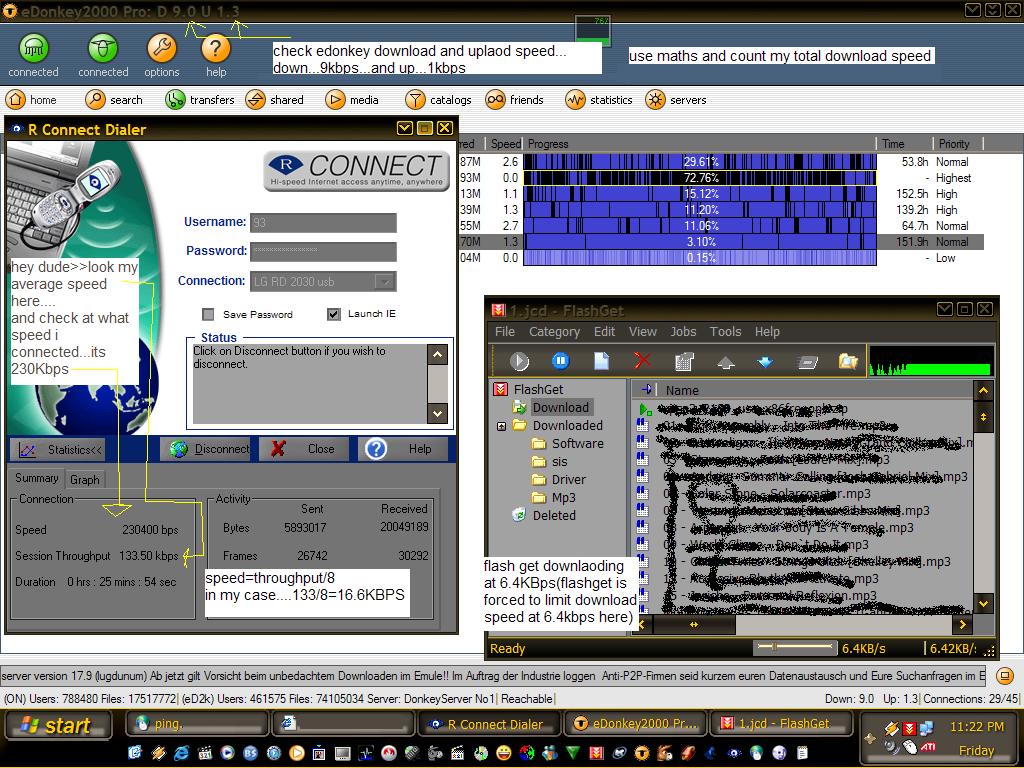Image resolution: width=1024 pixels, height=768 pixels.
Task: Switch to 1.jcd - FlashGet taskbar button
Action: click(x=781, y=724)
